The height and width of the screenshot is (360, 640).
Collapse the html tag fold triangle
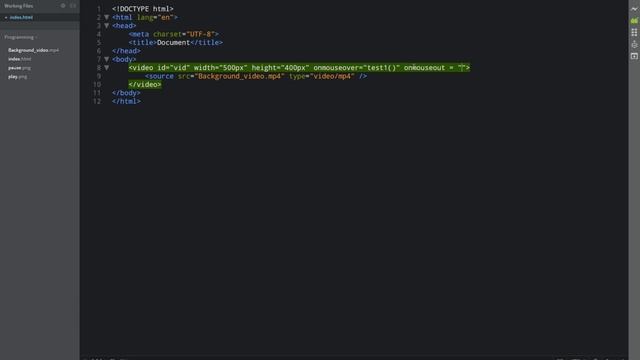coord(107,18)
